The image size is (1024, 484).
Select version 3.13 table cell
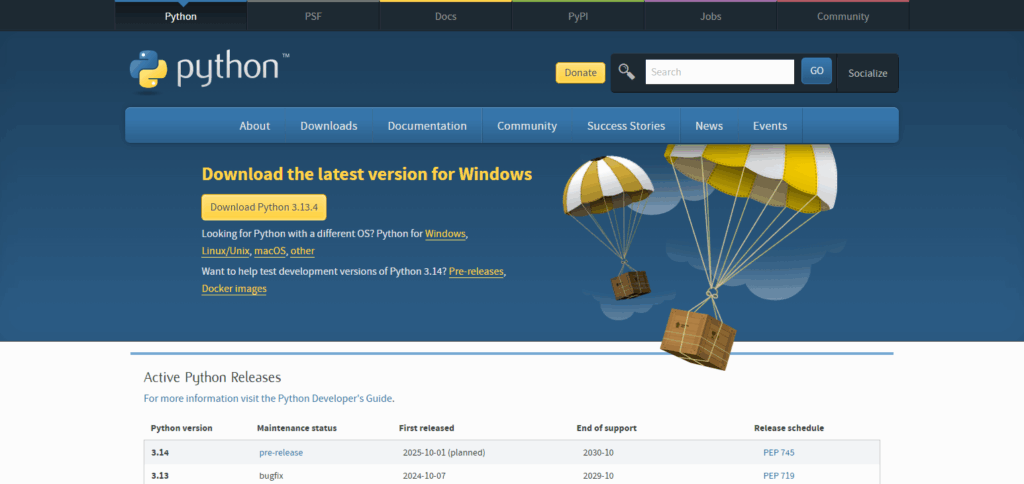tap(160, 476)
